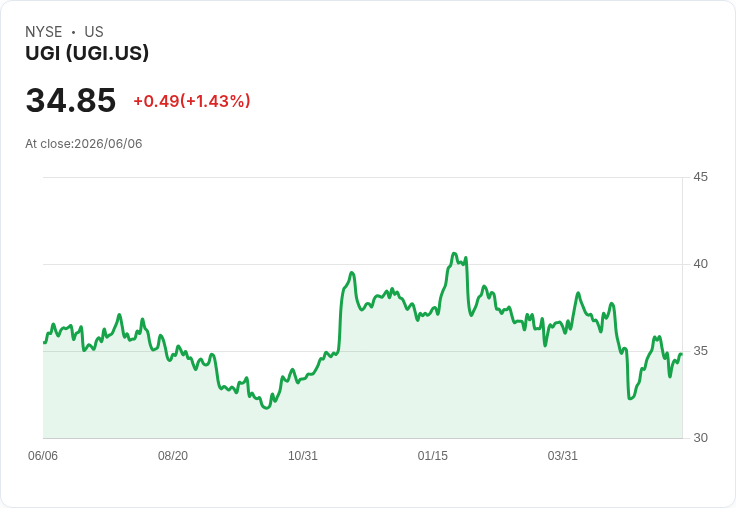Open the UGI (UGI.US) stock title
Screen dimensions: 736x508
pos(87,53)
